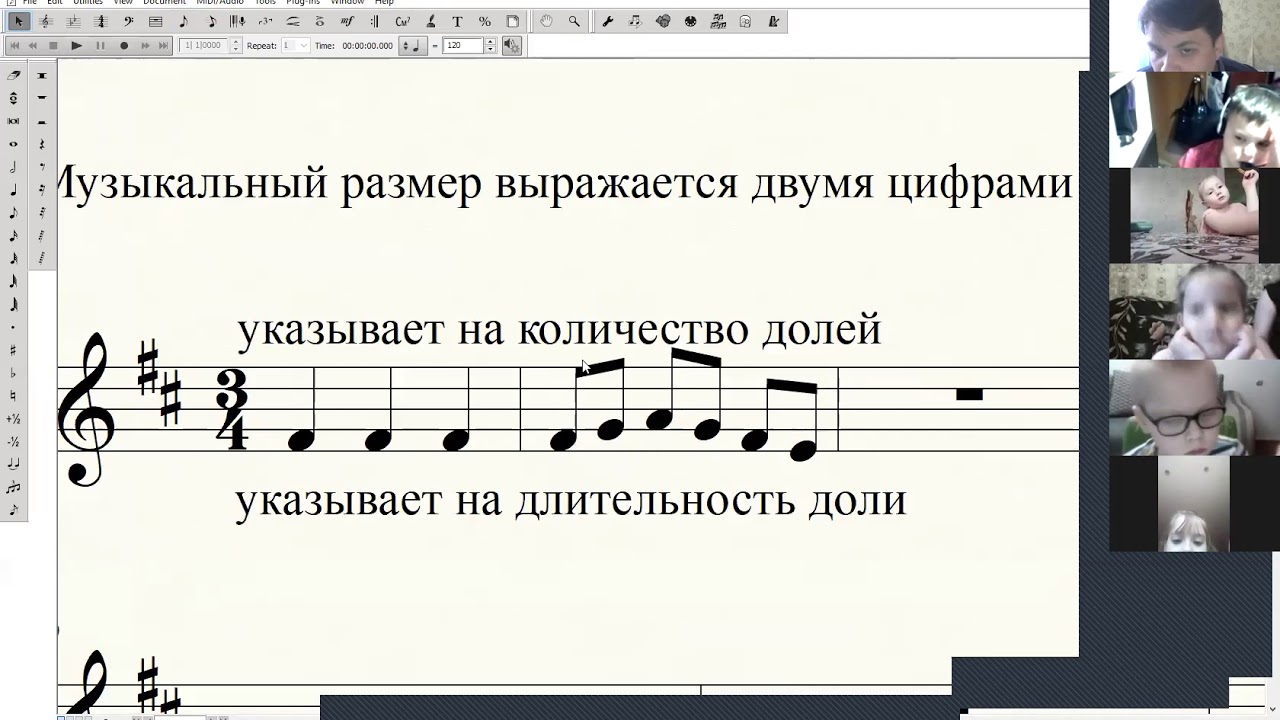This screenshot has height=720, width=1280.
Task: Select the Repeat tool
Action: click(x=375, y=21)
